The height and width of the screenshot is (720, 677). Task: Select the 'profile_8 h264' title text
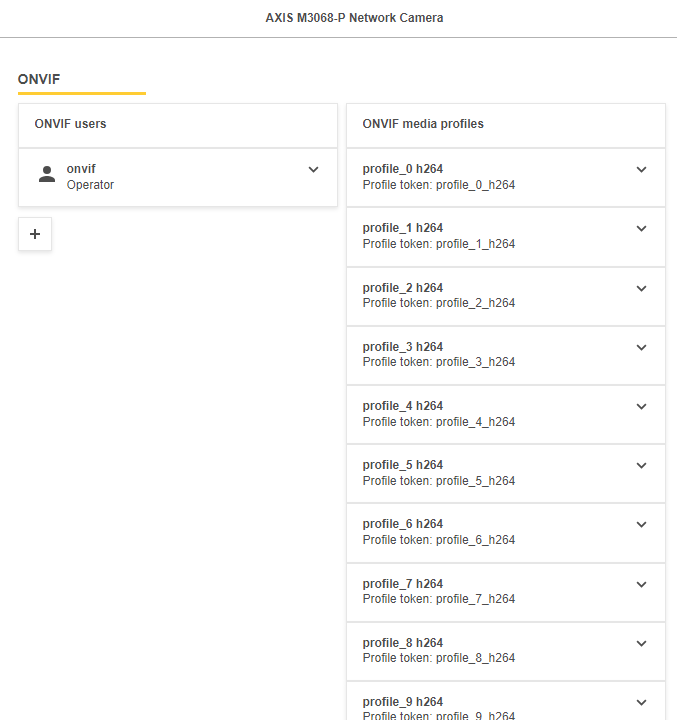[x=403, y=643]
